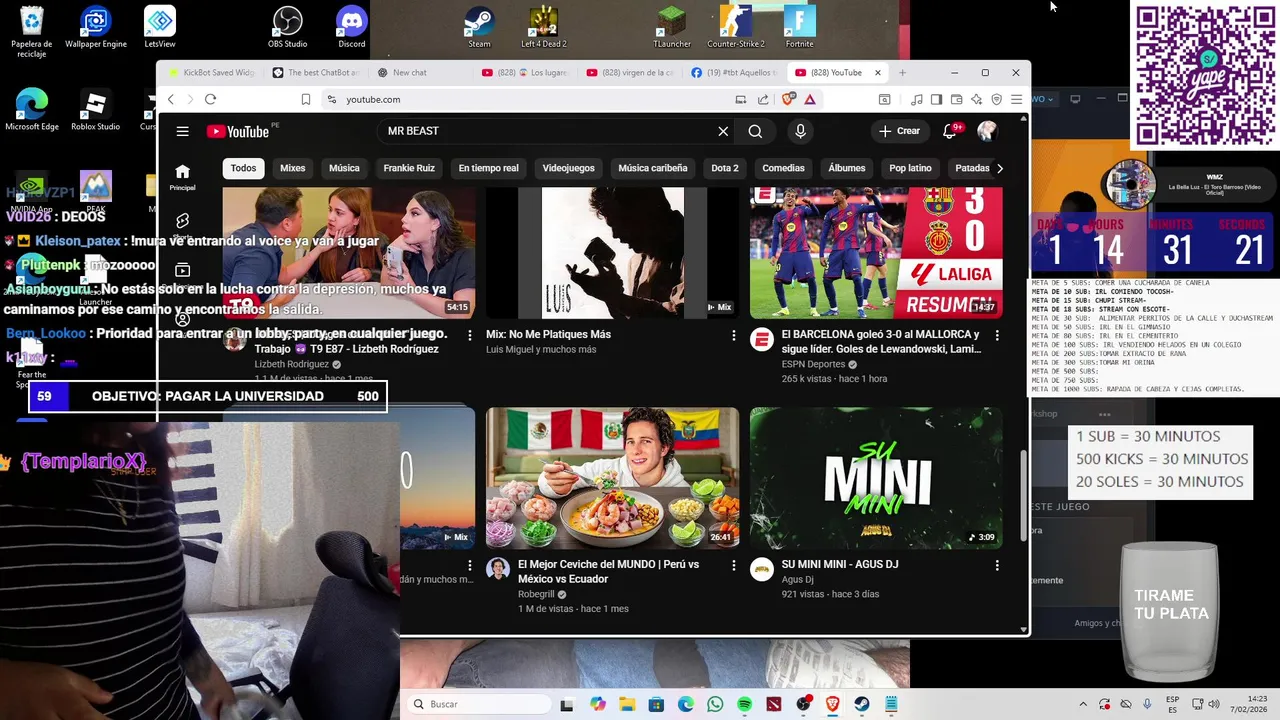Open options for Mix: No Me Platiques Más
This screenshot has height=720, width=1280.
[733, 336]
